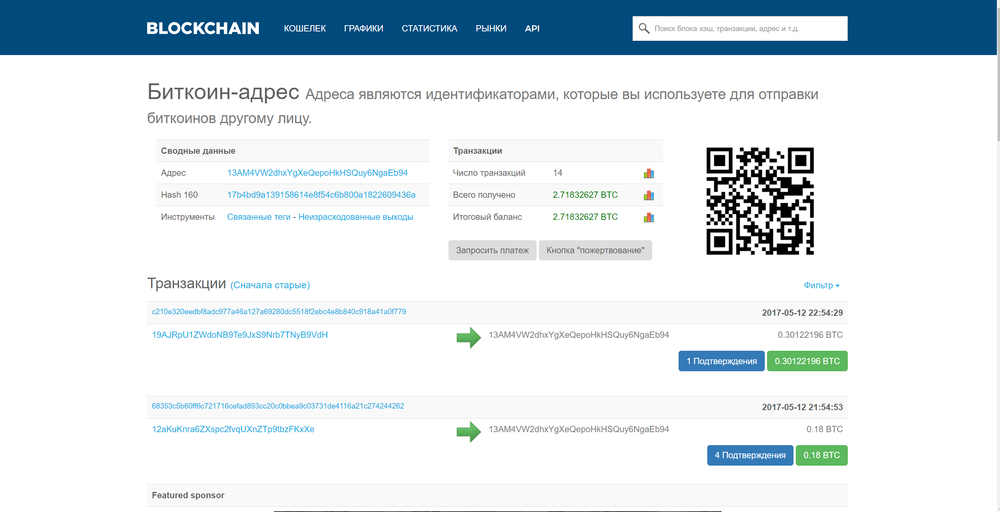
Task: Focus the block hash search field
Action: click(x=740, y=28)
